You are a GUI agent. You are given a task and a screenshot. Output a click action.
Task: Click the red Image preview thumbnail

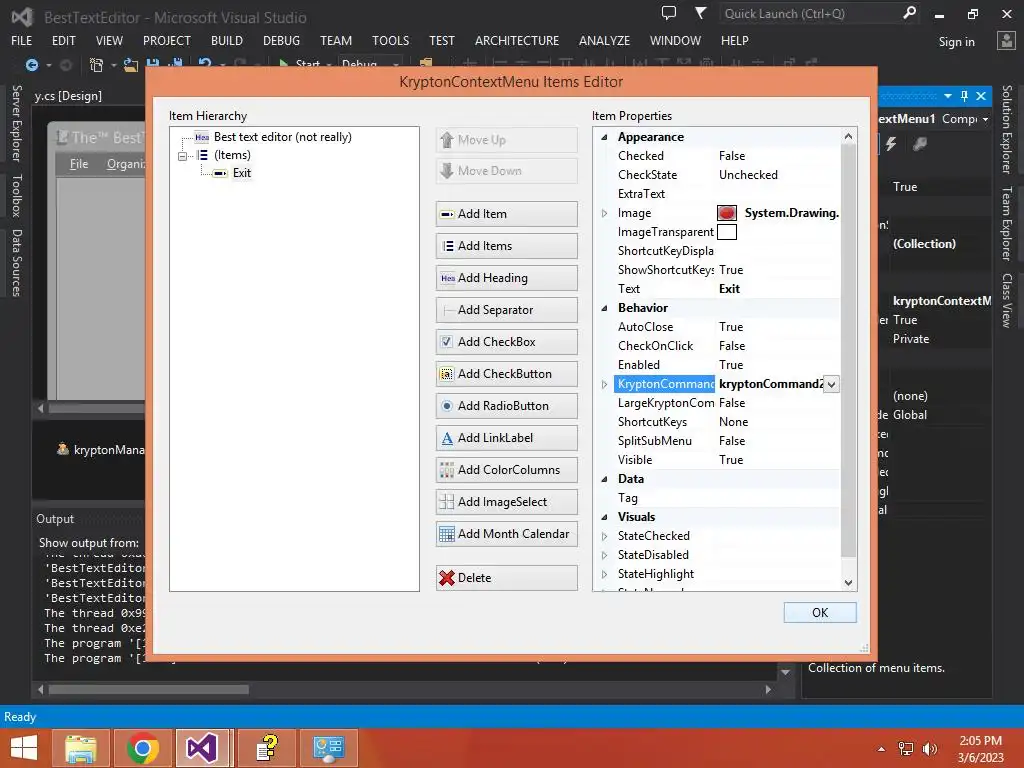[727, 213]
